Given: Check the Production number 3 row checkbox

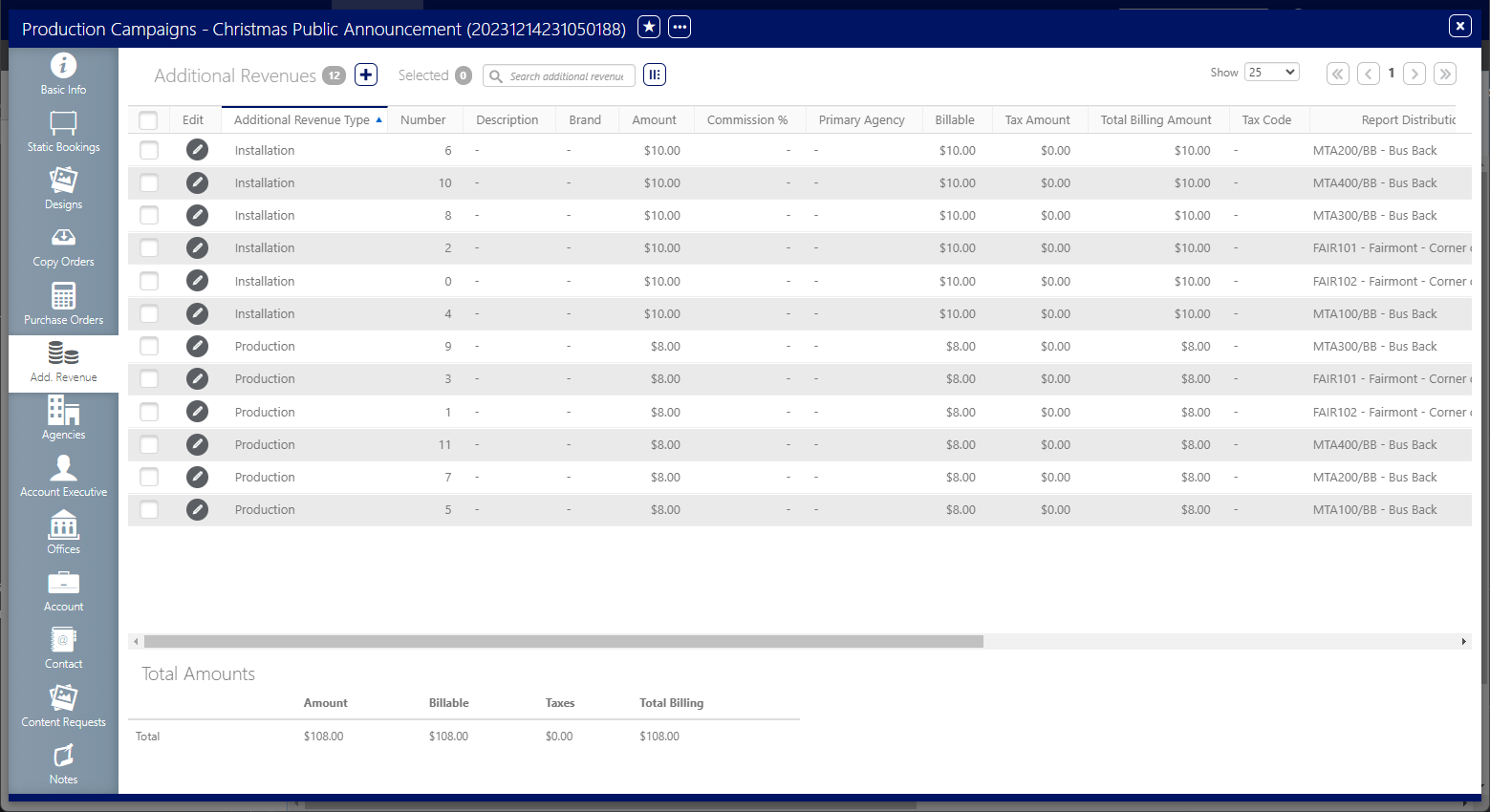Looking at the screenshot, I should [149, 378].
